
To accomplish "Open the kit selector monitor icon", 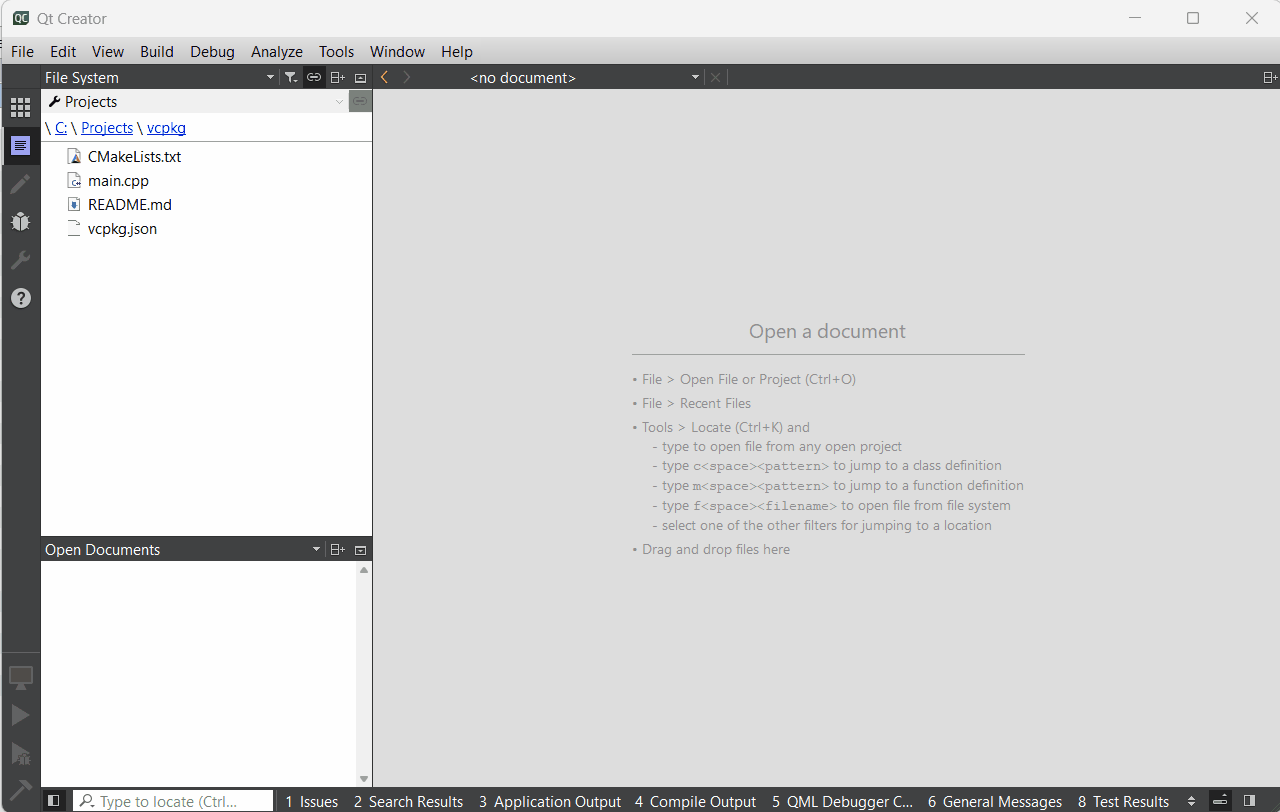I will 20,677.
